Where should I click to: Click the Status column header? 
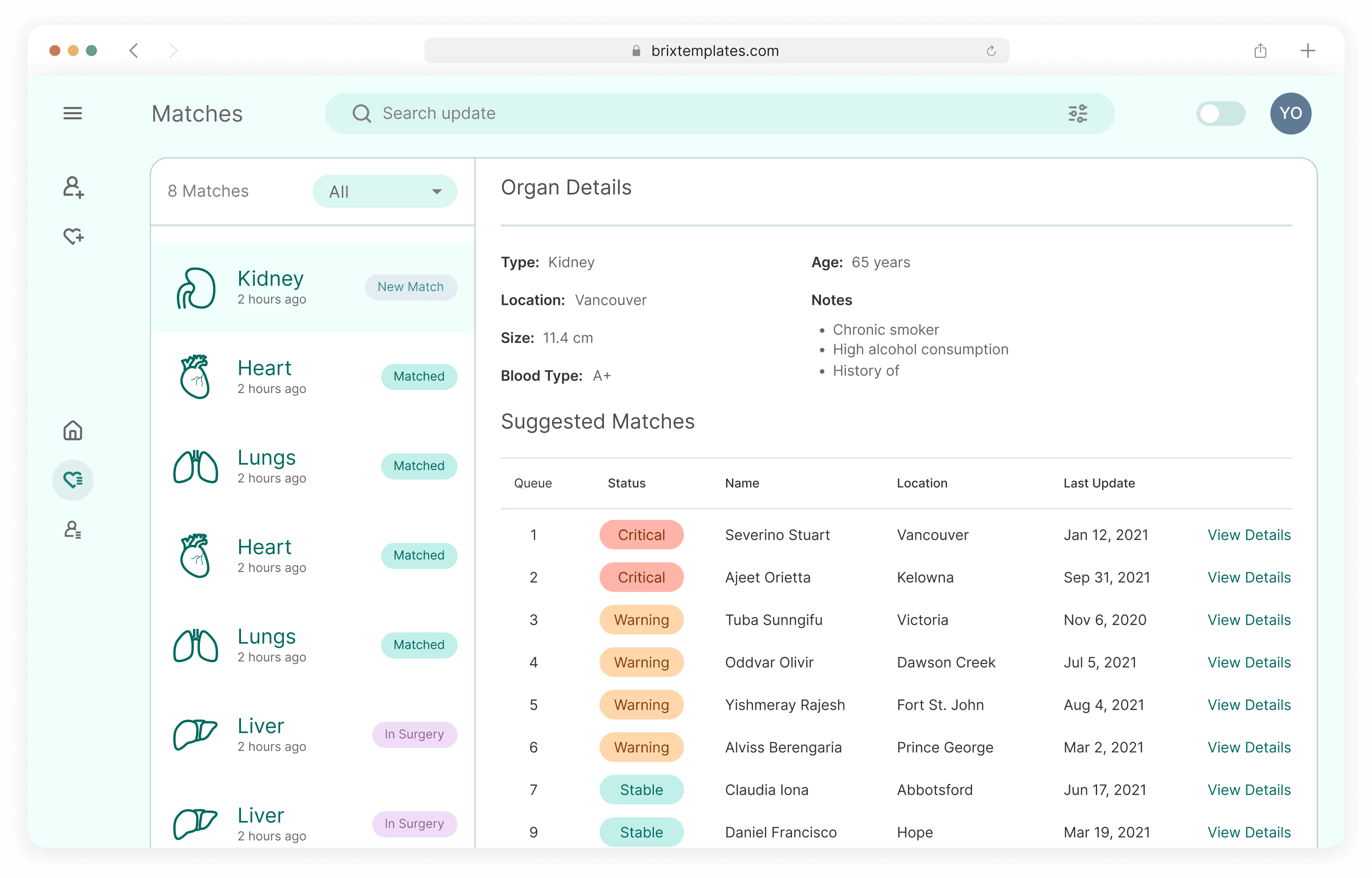[x=626, y=483]
